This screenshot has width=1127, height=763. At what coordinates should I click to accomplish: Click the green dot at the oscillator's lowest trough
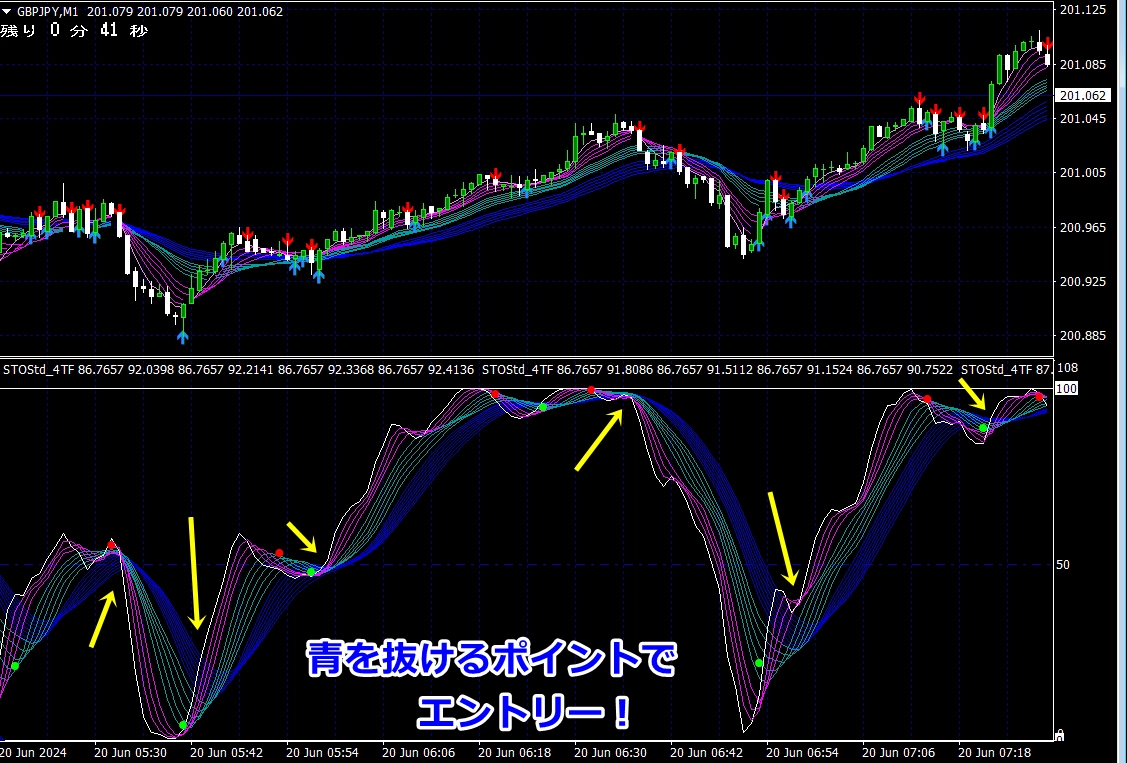coord(182,725)
